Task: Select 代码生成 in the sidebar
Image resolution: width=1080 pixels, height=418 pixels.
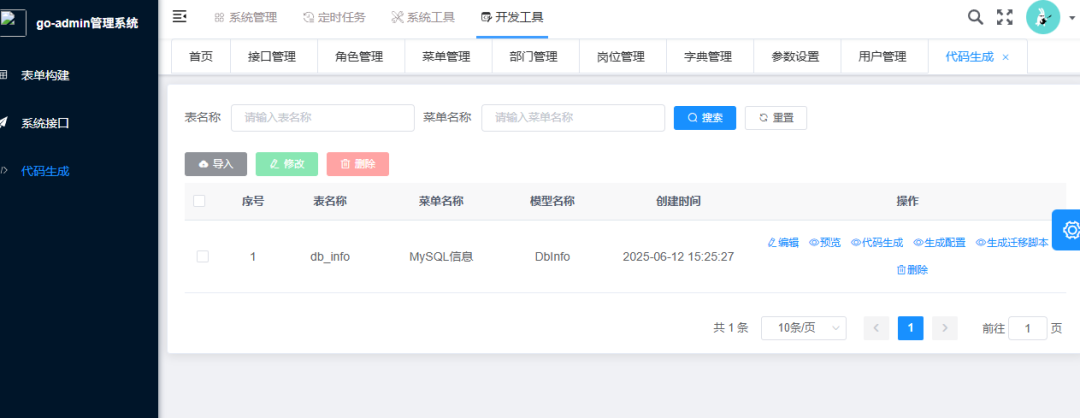Action: 45,171
